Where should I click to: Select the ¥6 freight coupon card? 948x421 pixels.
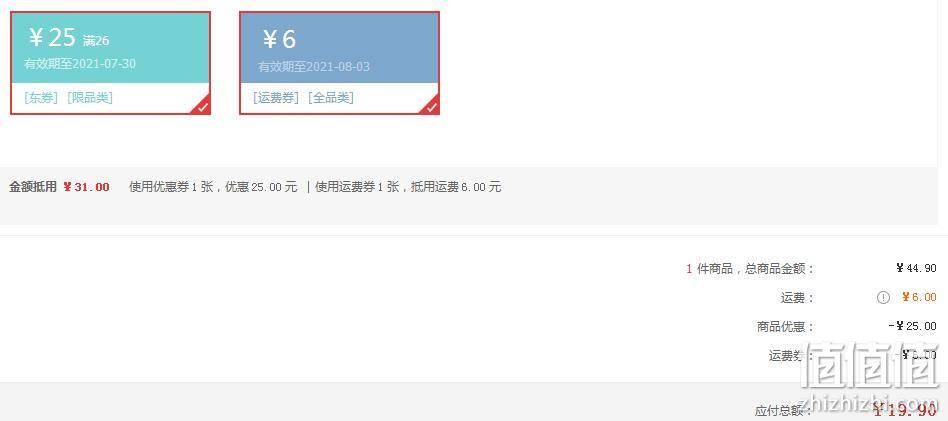click(339, 63)
